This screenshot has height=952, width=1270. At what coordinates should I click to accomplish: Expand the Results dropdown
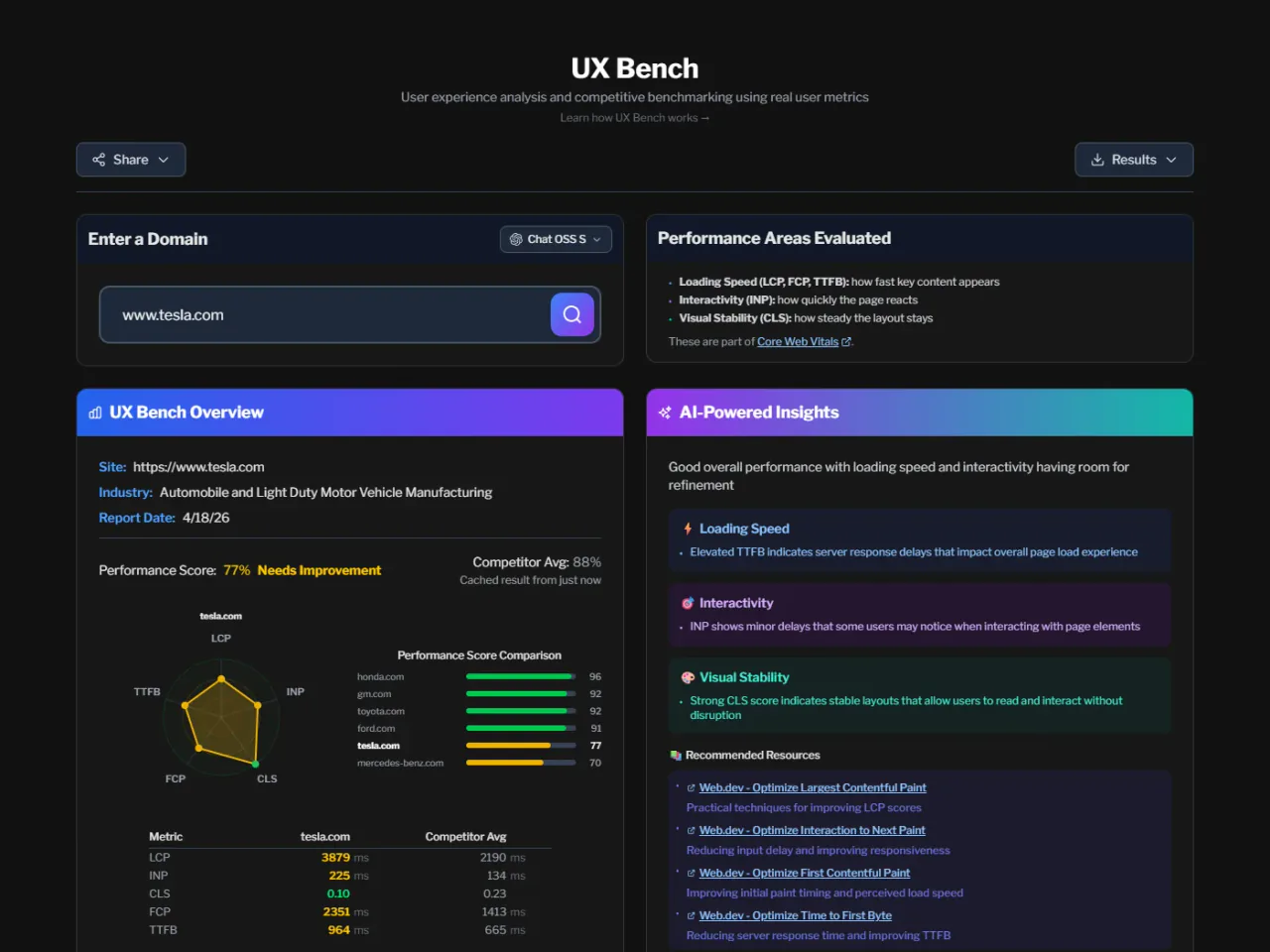[x=1134, y=159]
